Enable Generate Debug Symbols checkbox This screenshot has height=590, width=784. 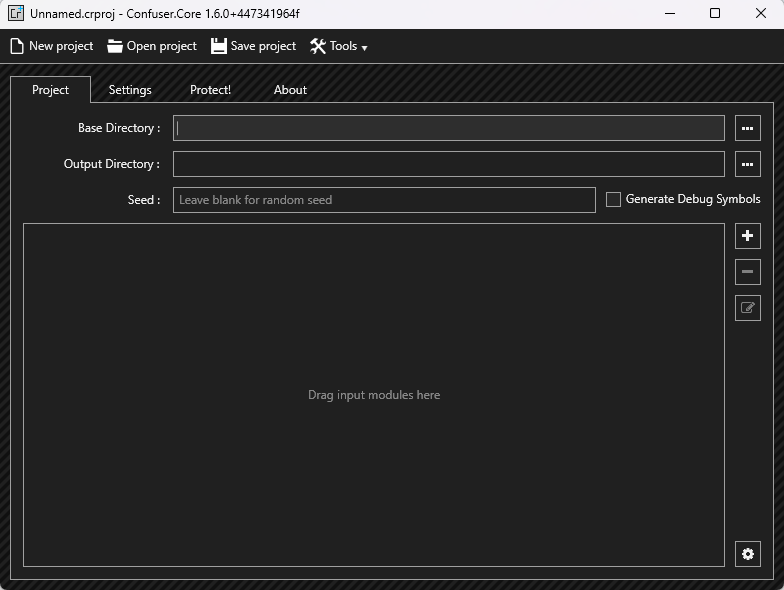click(614, 200)
